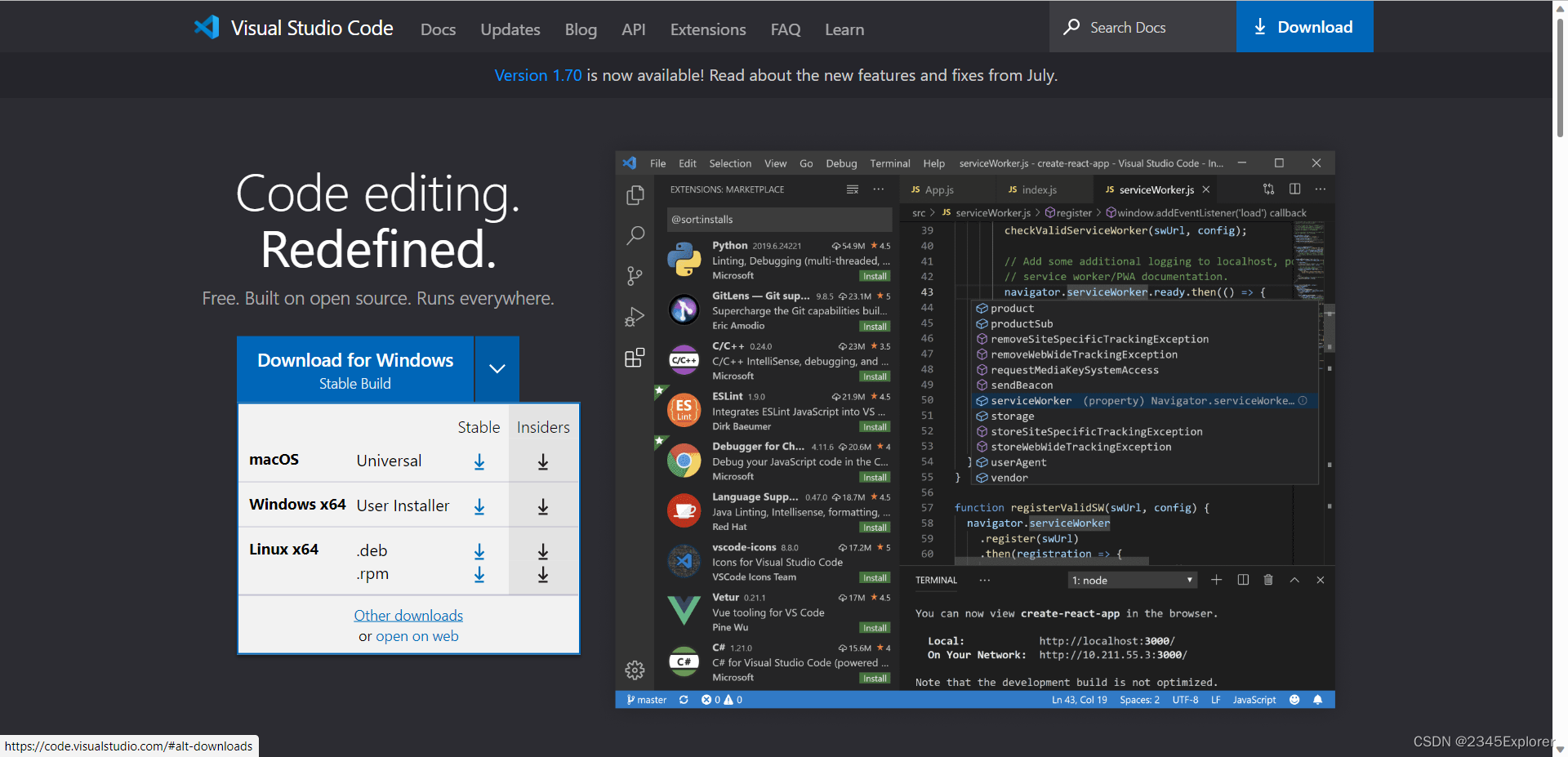Click JavaScript language mode in status bar
This screenshot has width=1568, height=757.
pos(1254,700)
